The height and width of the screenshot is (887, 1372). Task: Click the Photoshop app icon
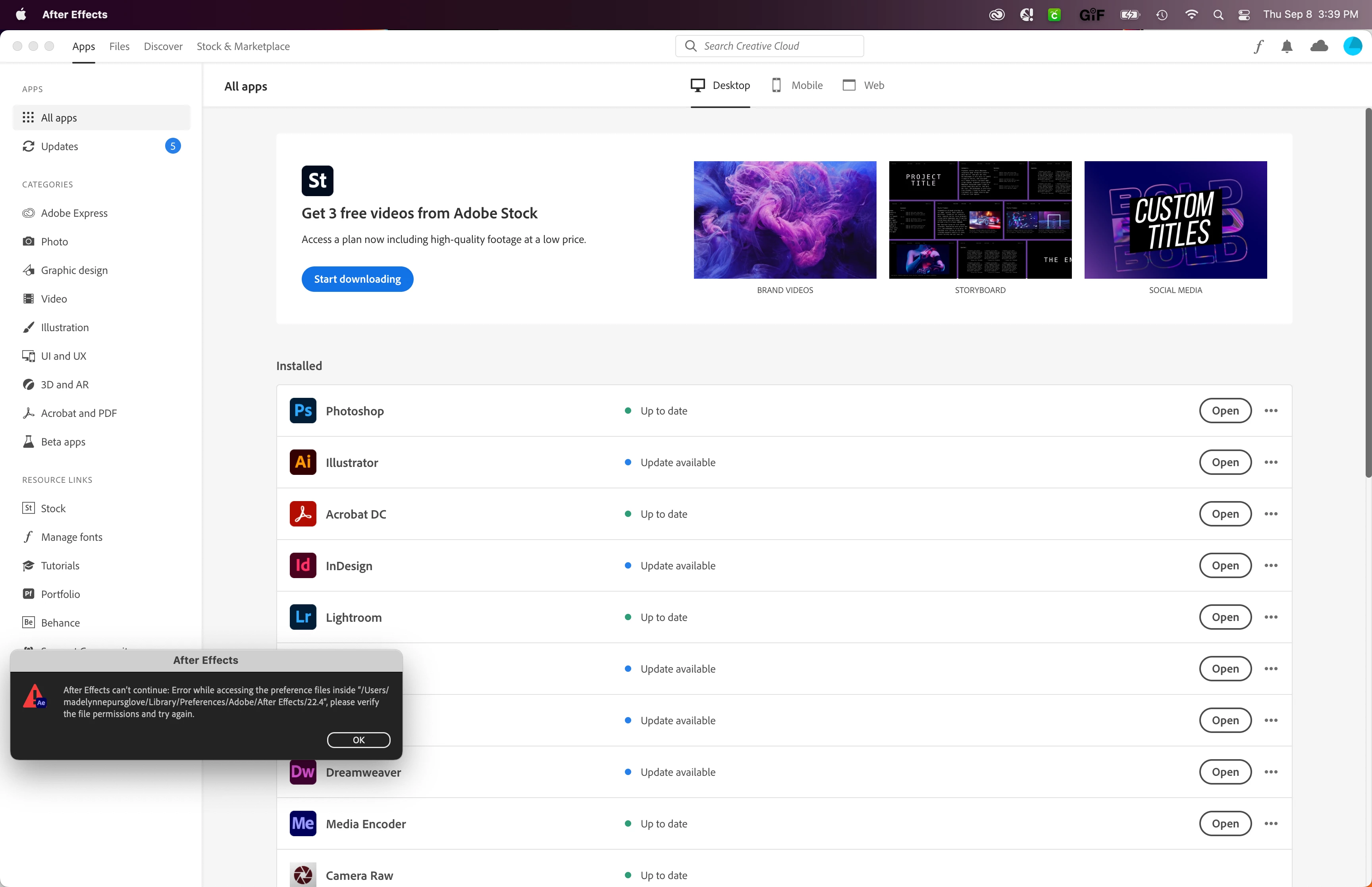(x=303, y=411)
